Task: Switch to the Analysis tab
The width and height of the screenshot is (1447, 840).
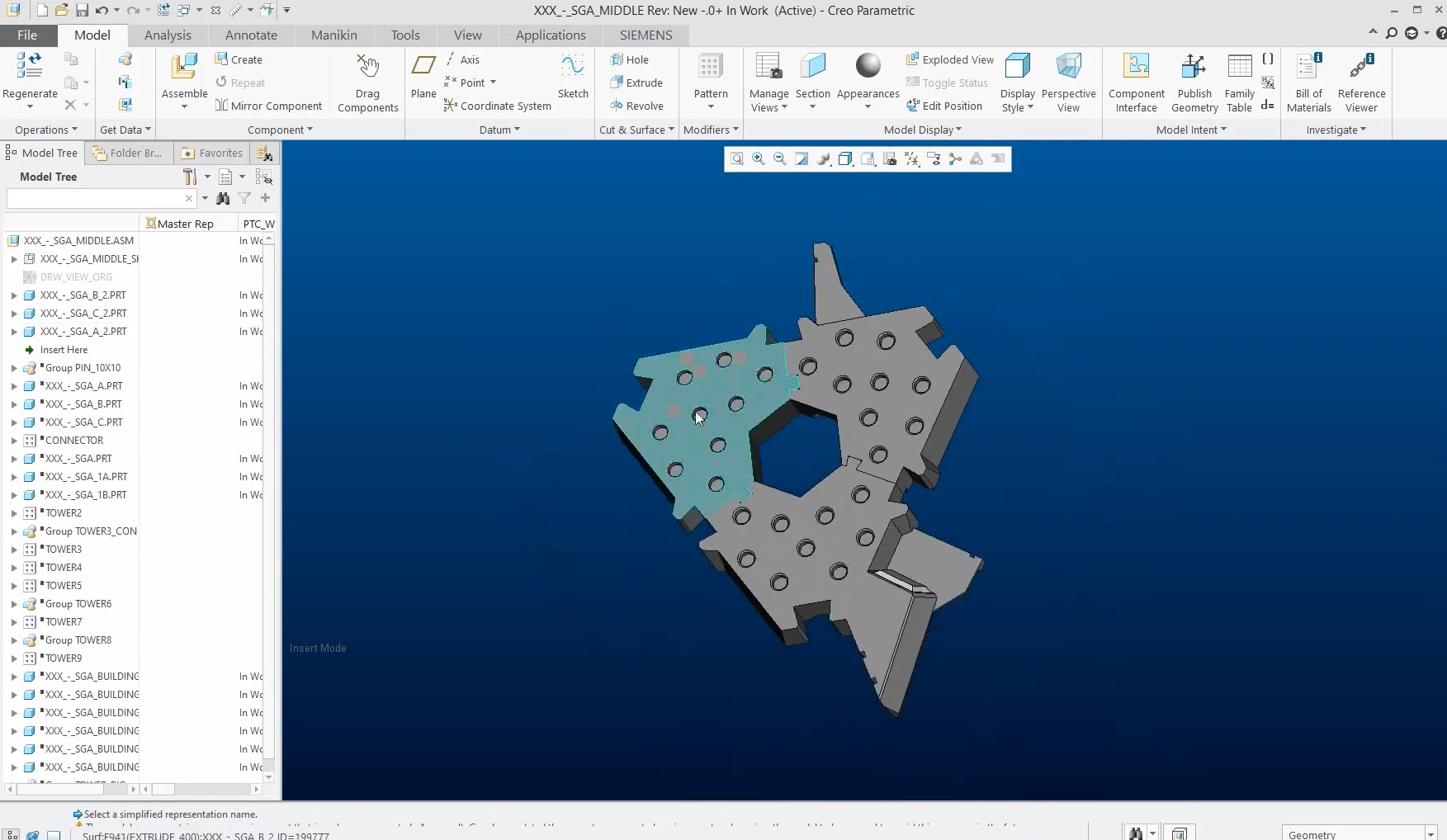Action: click(168, 35)
